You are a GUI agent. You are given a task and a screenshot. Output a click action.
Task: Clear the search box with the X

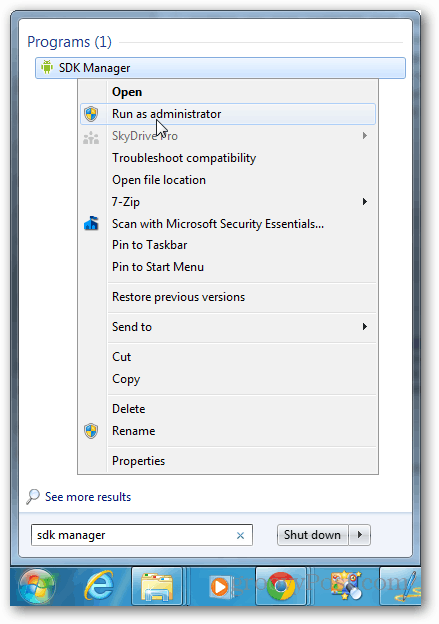pos(240,536)
